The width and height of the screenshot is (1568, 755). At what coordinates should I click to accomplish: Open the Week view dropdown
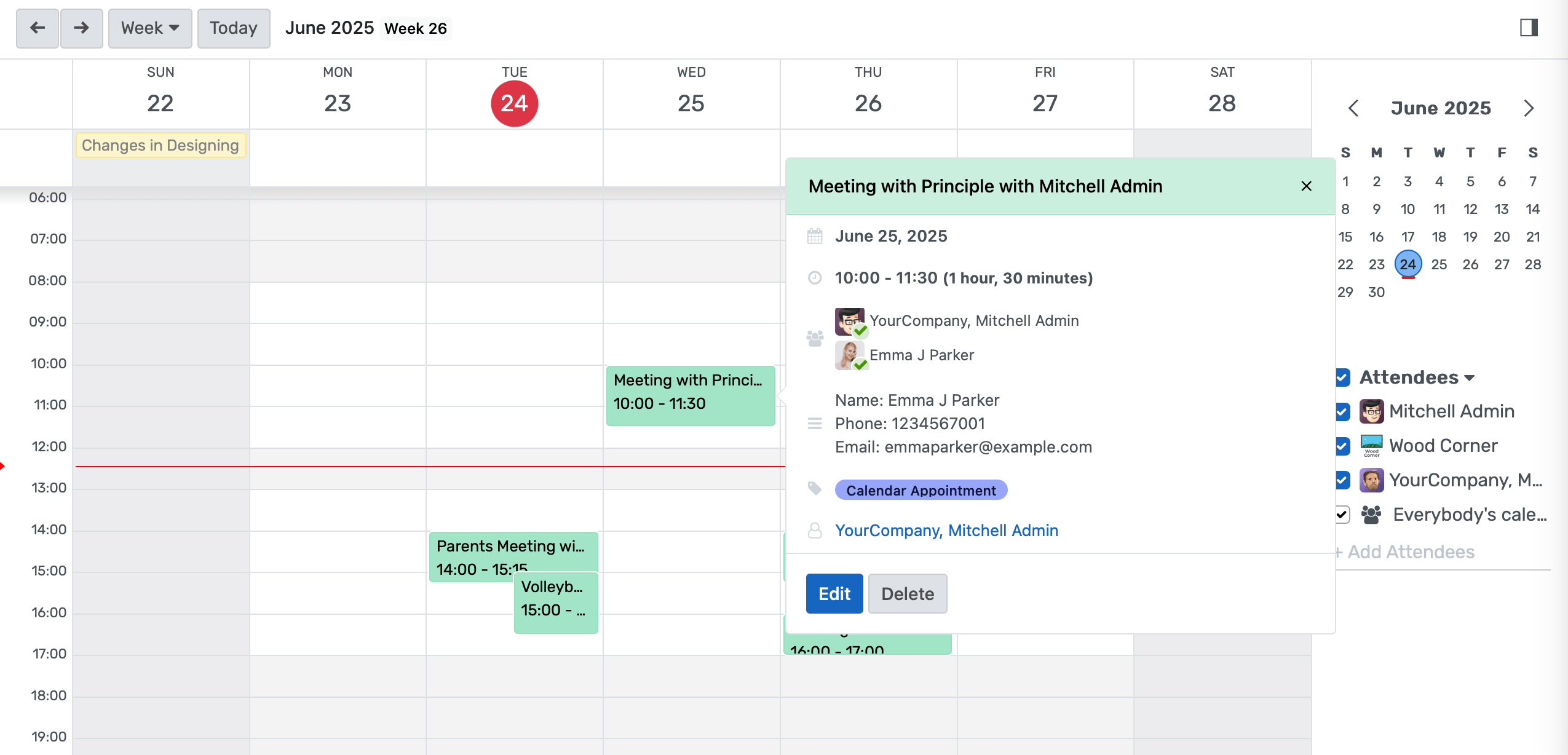149,28
